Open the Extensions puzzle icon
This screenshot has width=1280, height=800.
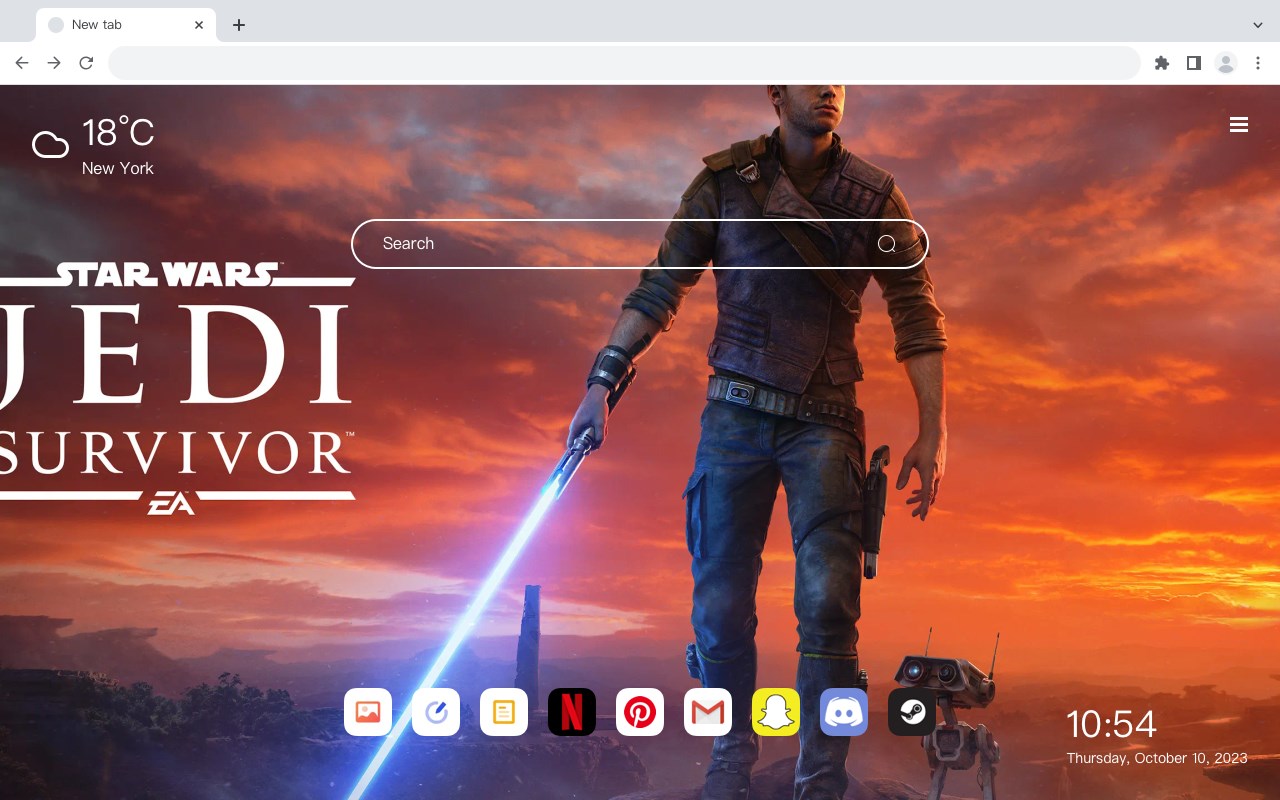1161,63
